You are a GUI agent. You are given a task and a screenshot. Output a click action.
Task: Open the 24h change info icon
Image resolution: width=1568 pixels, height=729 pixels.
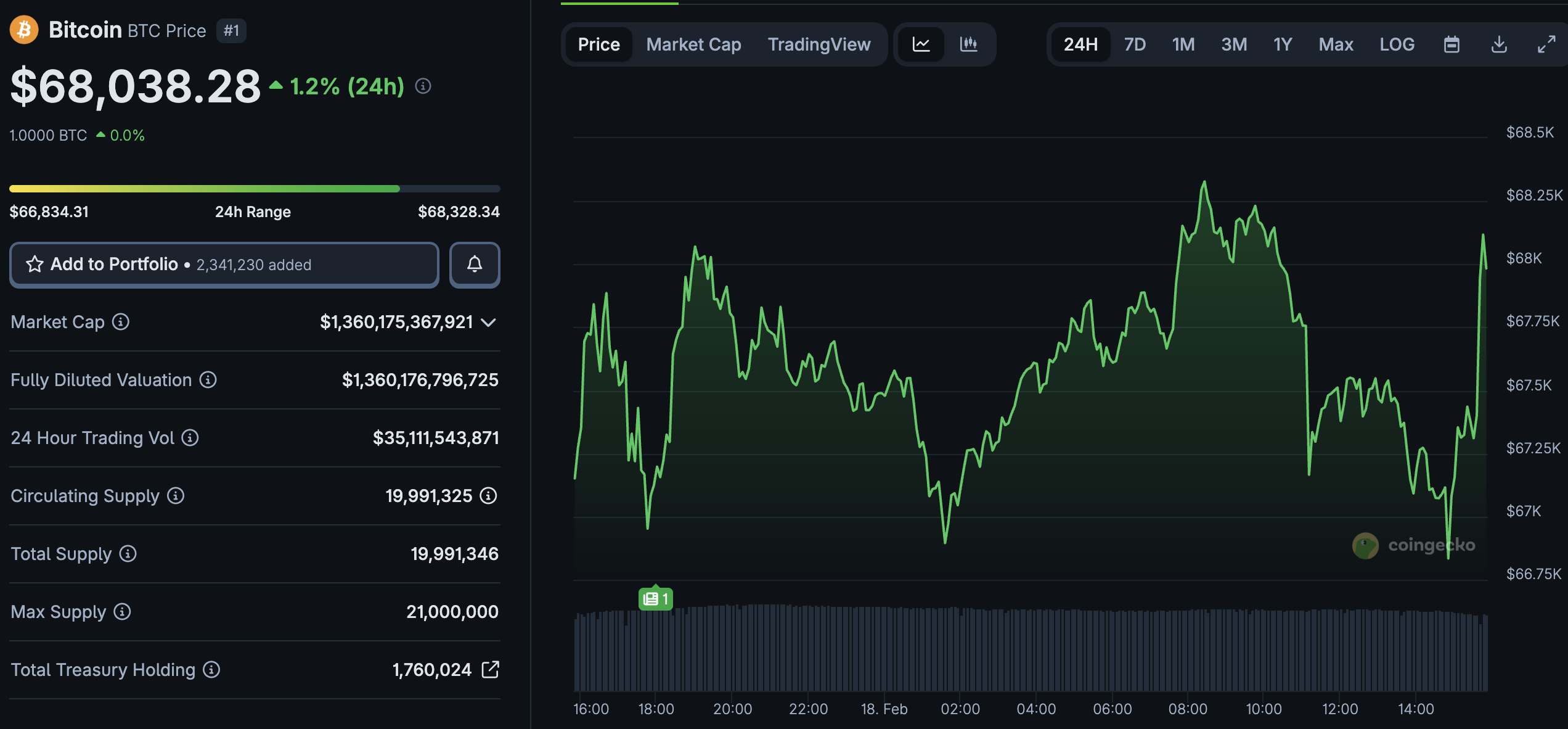[423, 86]
